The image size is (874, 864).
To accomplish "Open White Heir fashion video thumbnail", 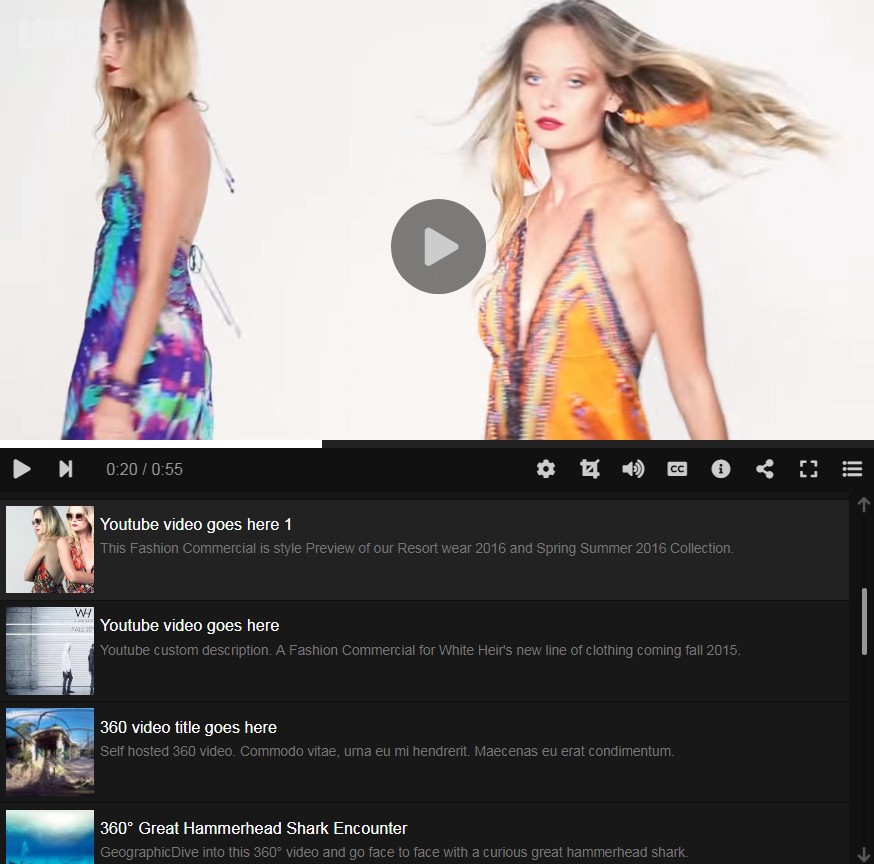I will click(50, 651).
